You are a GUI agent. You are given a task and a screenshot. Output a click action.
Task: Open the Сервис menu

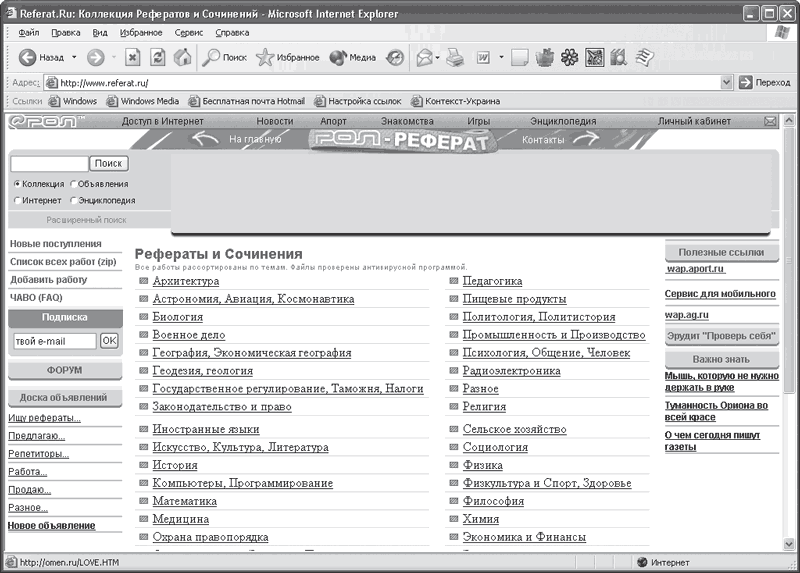coord(188,32)
